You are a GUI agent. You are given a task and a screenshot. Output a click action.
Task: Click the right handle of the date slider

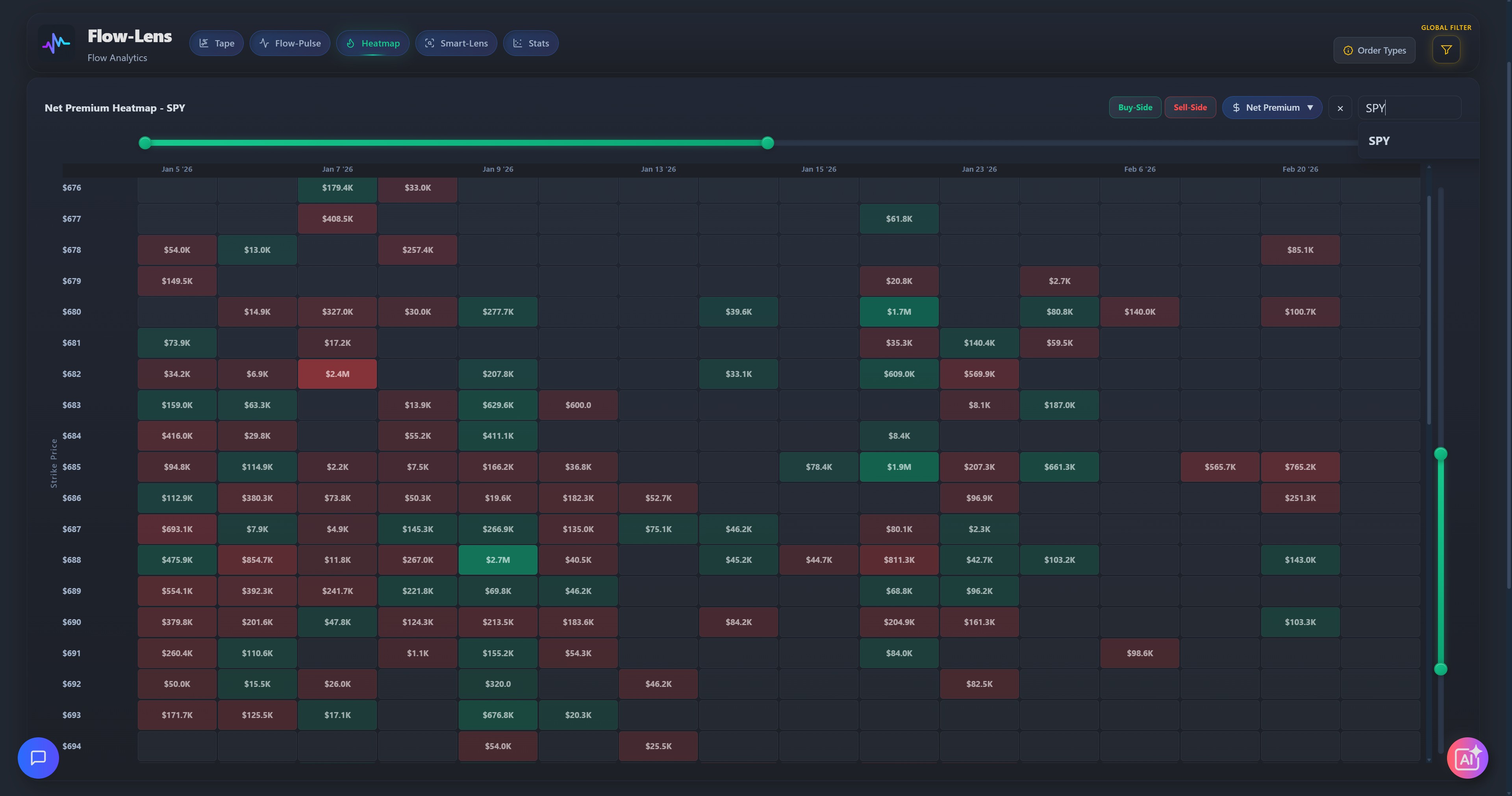(x=767, y=143)
